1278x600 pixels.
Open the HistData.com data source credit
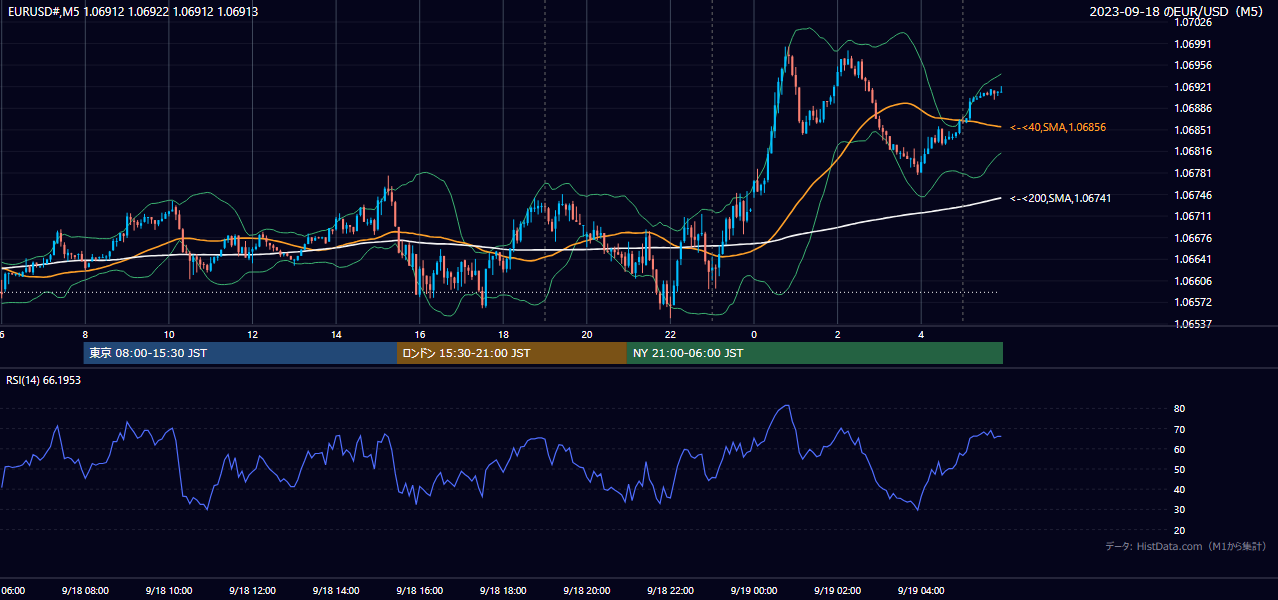tap(1186, 546)
